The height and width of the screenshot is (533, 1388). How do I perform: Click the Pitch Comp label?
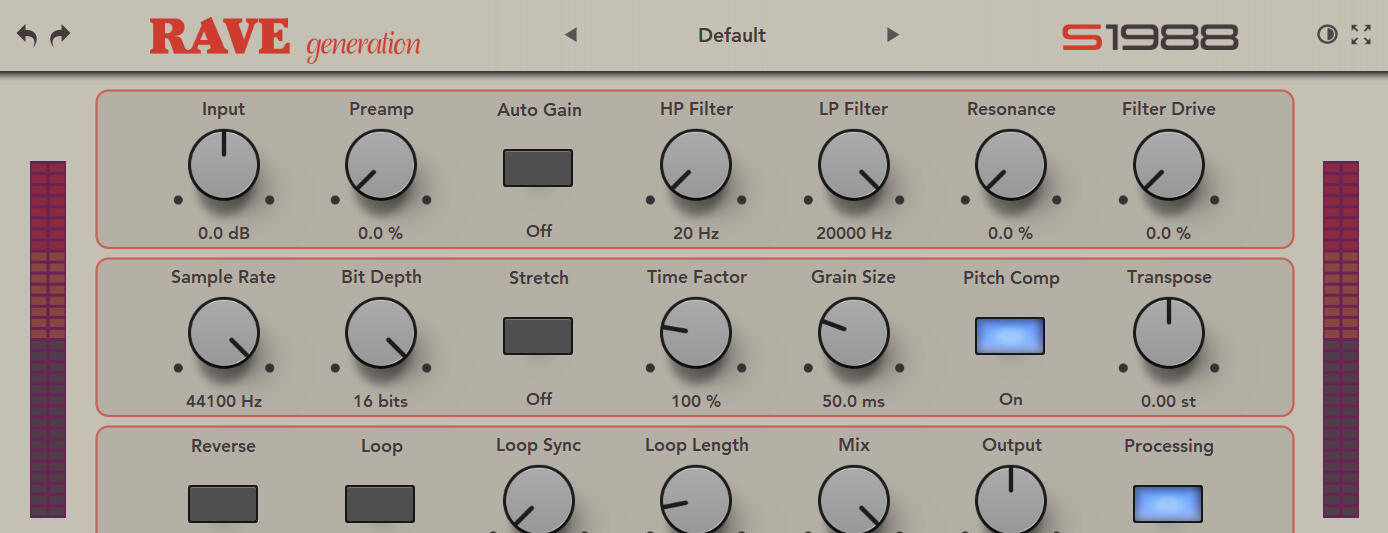pyautogui.click(x=1011, y=277)
